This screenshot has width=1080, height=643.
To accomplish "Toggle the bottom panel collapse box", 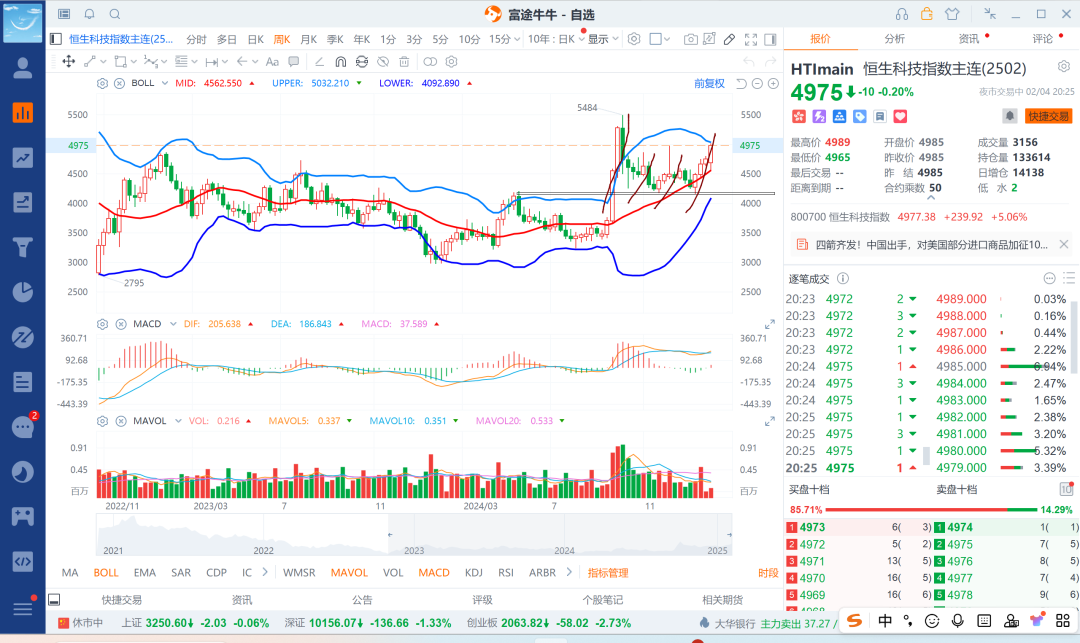I will [x=54, y=600].
